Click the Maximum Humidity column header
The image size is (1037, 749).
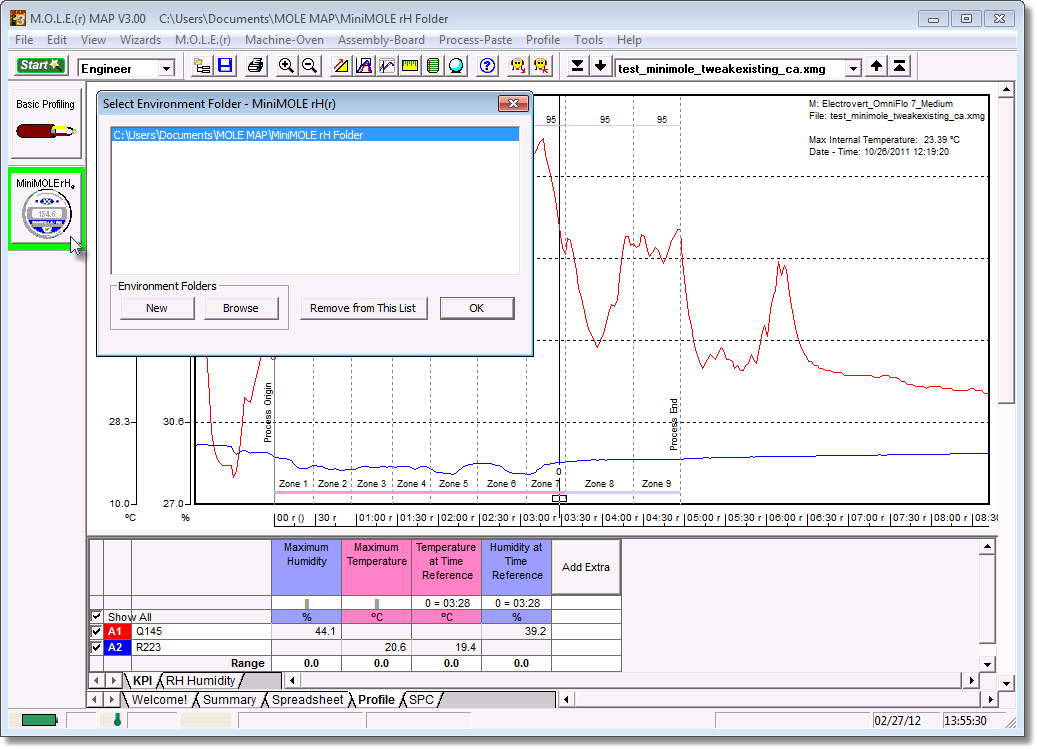tap(306, 568)
